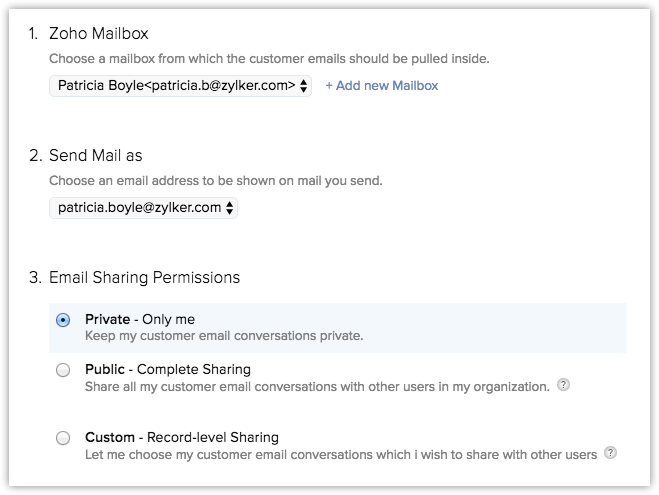Screen dimensions: 659x495
Task: Click the 'Email Sharing Permissions' heading
Action: click(x=144, y=277)
